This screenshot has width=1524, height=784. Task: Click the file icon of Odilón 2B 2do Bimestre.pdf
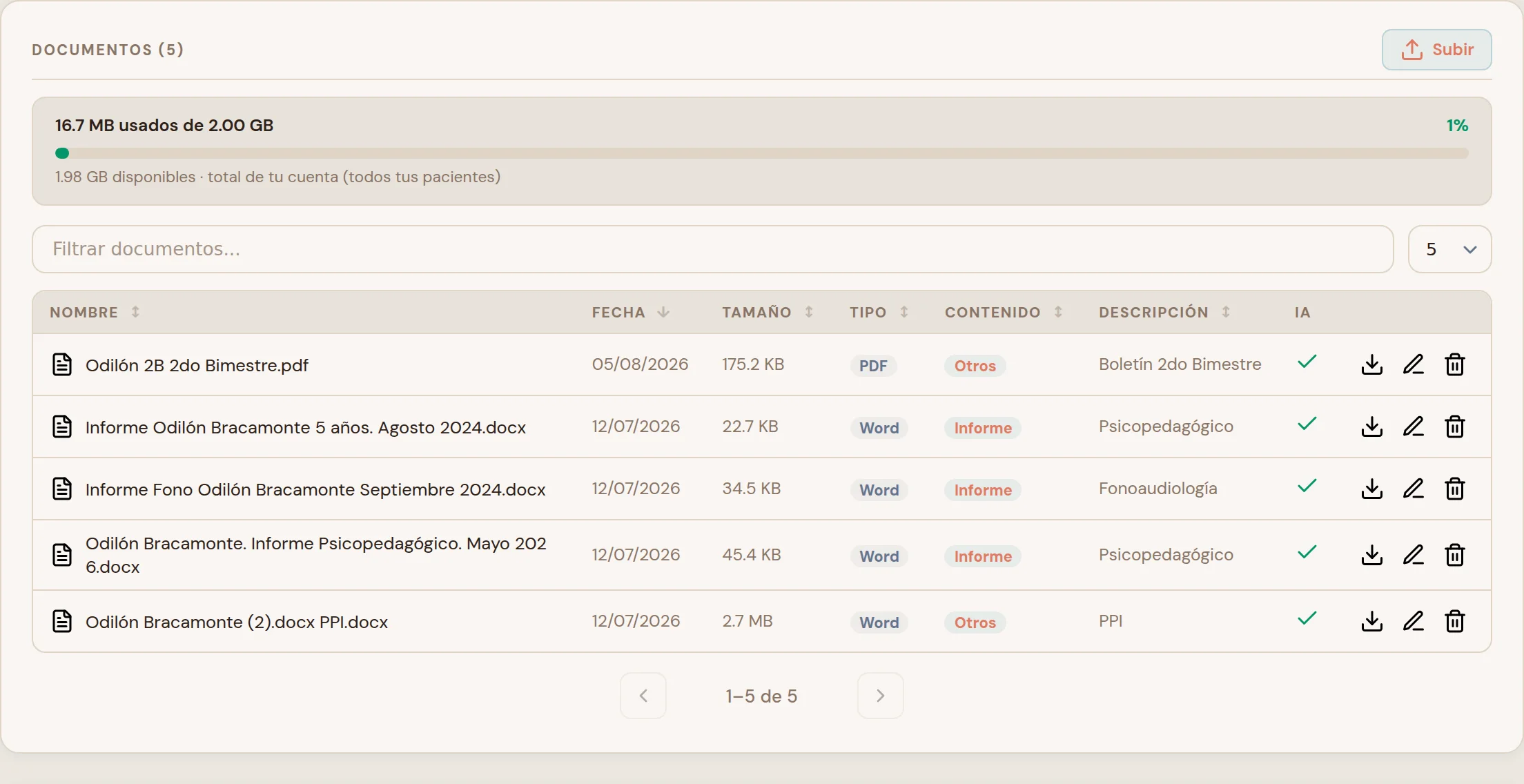(x=62, y=364)
